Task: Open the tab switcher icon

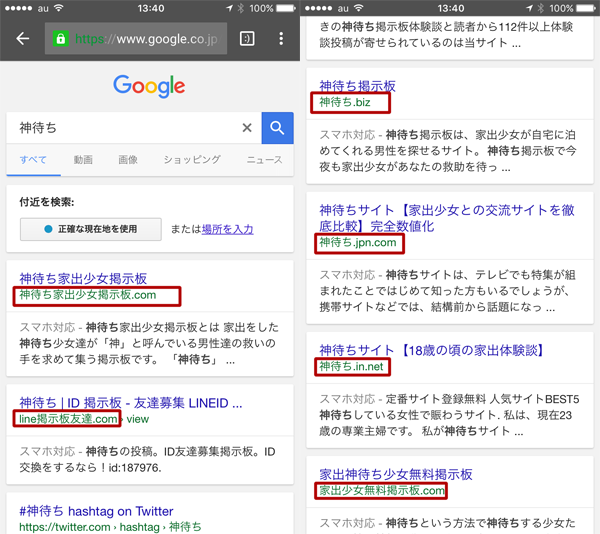Action: point(247,39)
